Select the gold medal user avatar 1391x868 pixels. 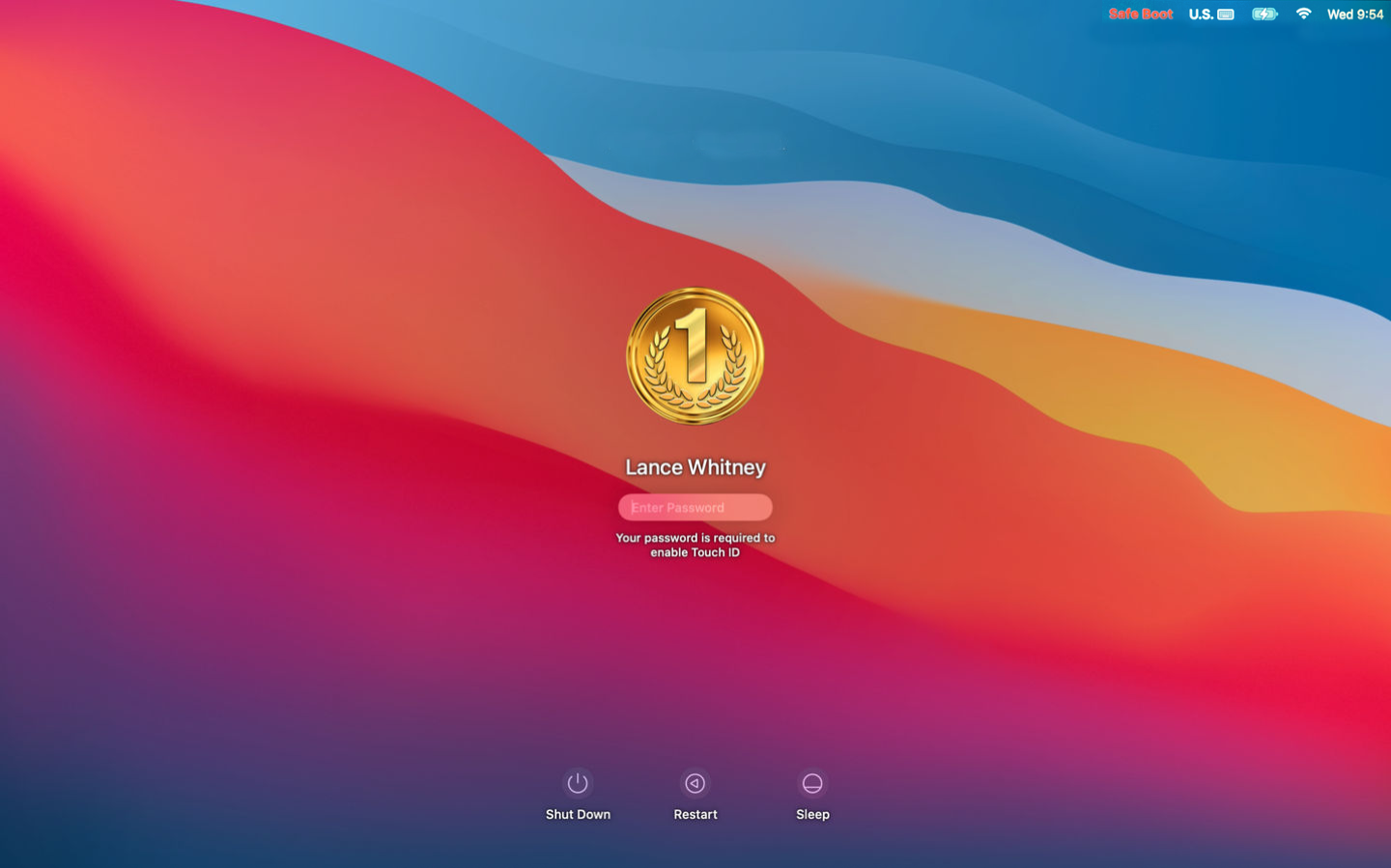[x=695, y=355]
